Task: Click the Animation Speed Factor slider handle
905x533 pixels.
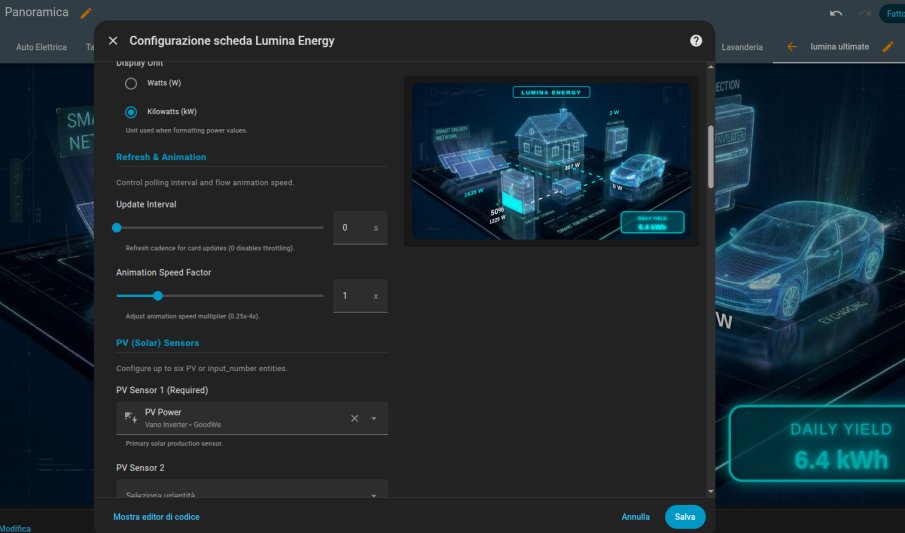Action: tap(158, 296)
